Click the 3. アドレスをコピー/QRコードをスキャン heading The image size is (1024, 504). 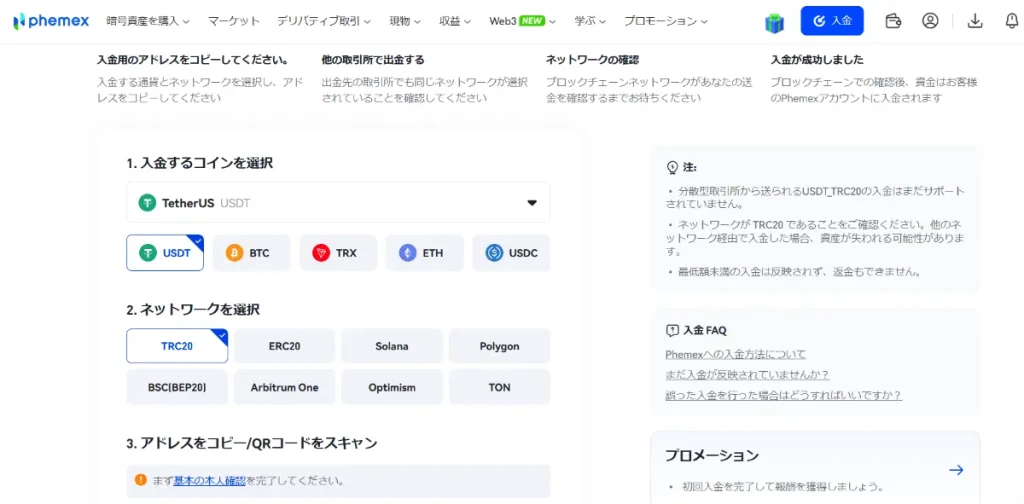tap(252, 443)
